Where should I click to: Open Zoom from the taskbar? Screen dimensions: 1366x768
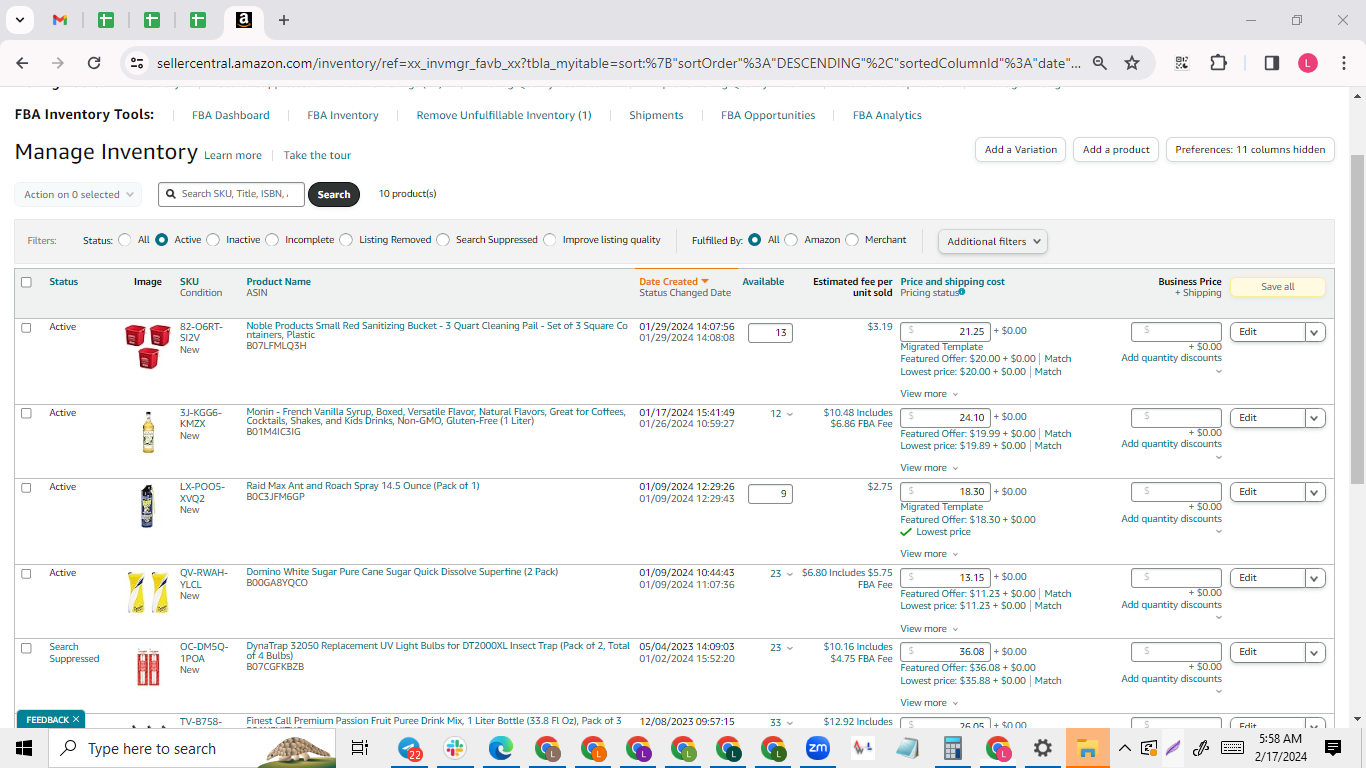818,748
